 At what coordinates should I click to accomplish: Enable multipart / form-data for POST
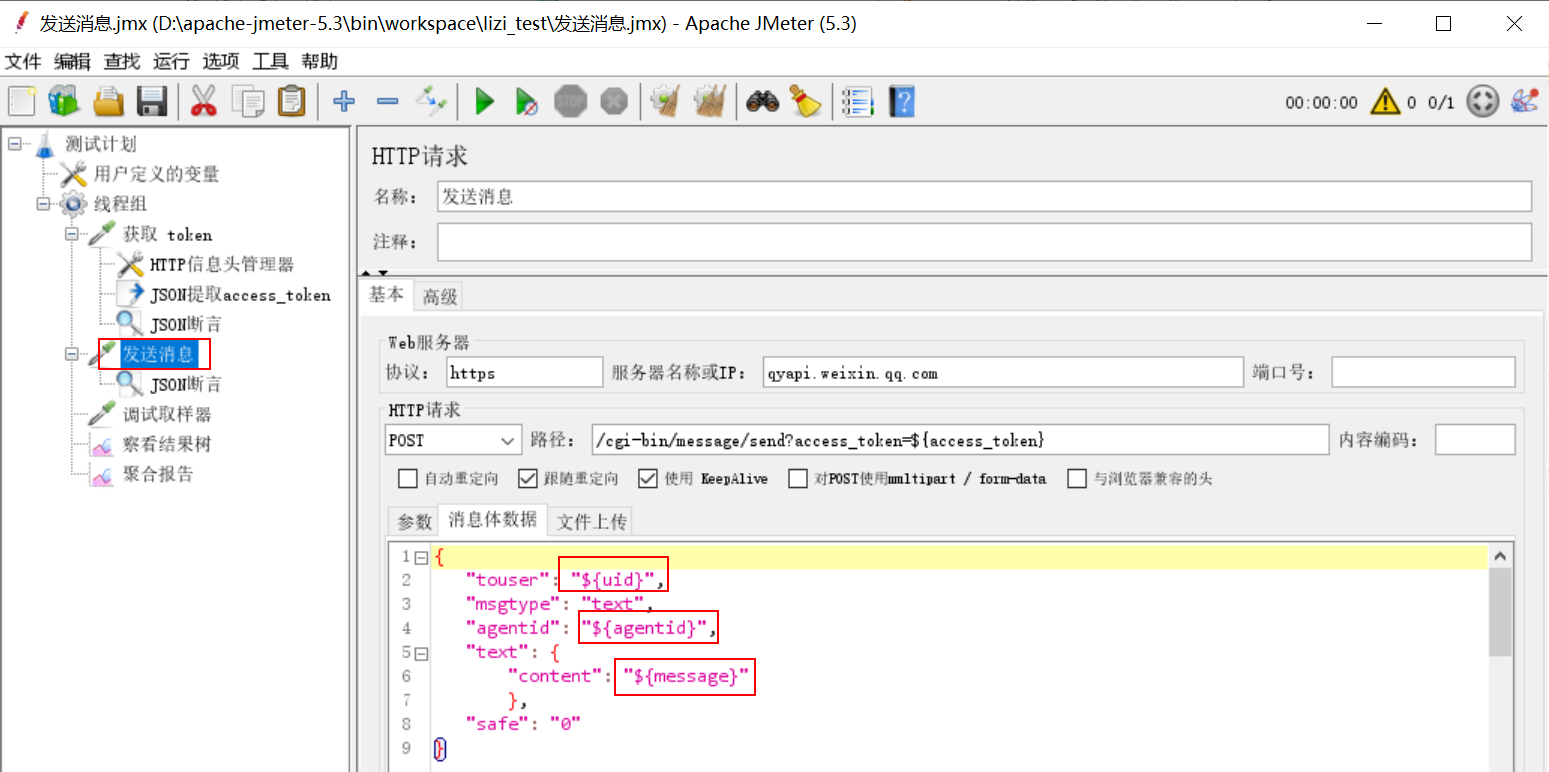coord(797,479)
